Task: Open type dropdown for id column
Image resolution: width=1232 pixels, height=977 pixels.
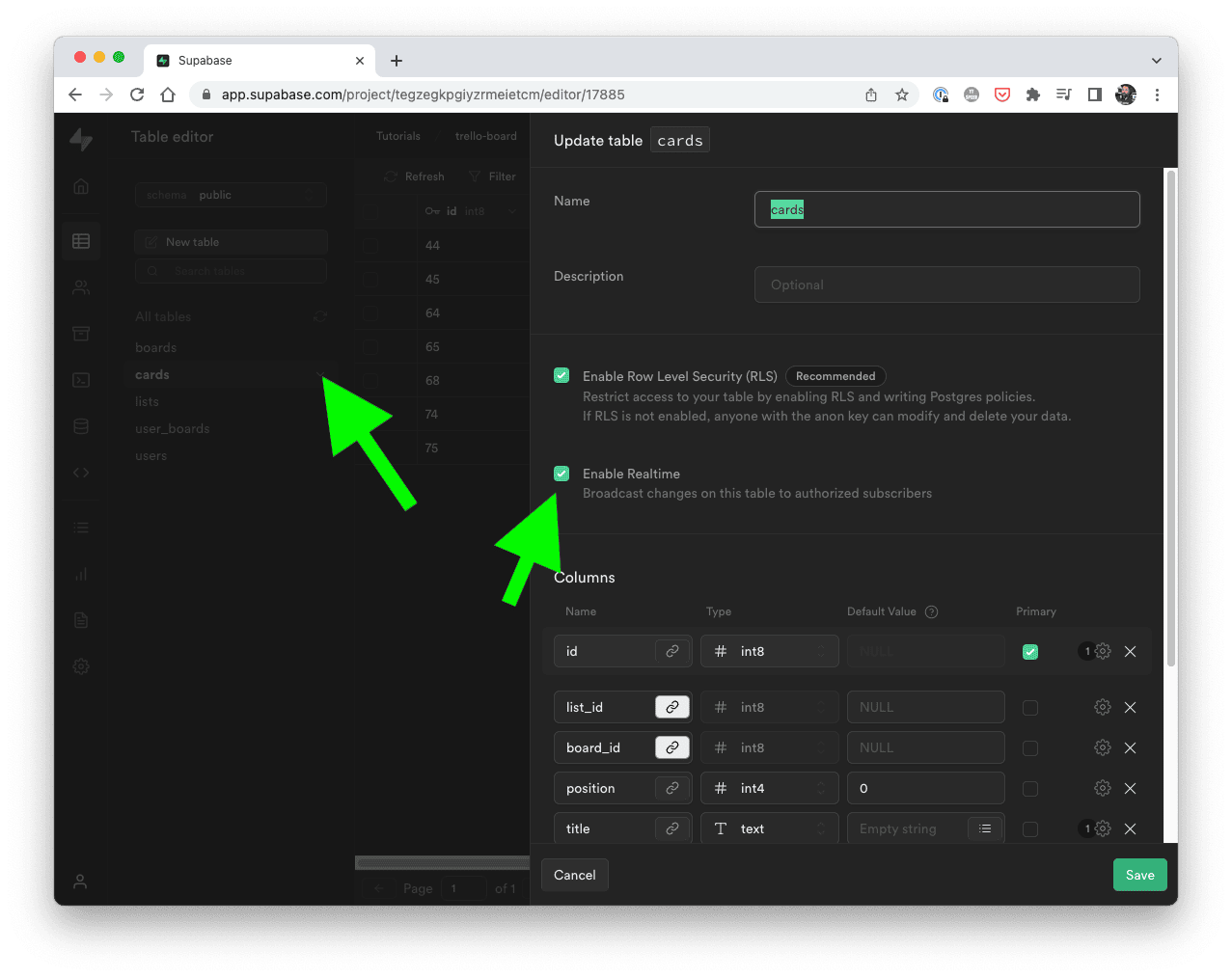Action: 770,651
